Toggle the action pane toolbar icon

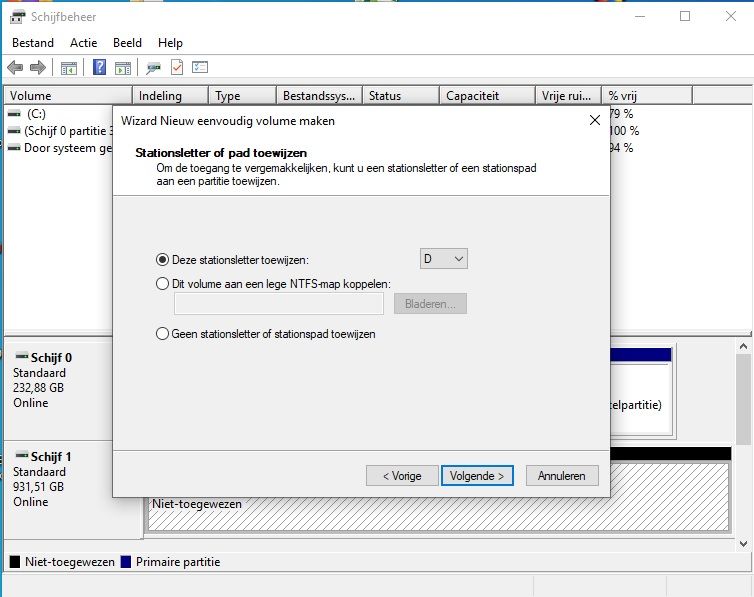tap(123, 68)
